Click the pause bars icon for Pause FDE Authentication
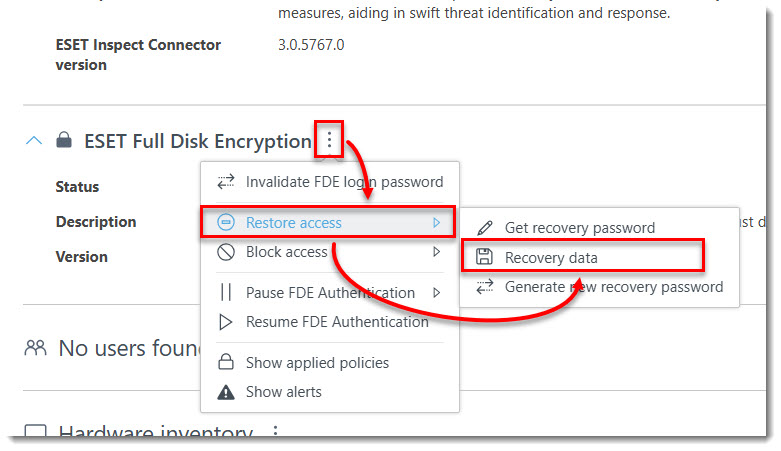781x451 pixels. pyautogui.click(x=226, y=292)
